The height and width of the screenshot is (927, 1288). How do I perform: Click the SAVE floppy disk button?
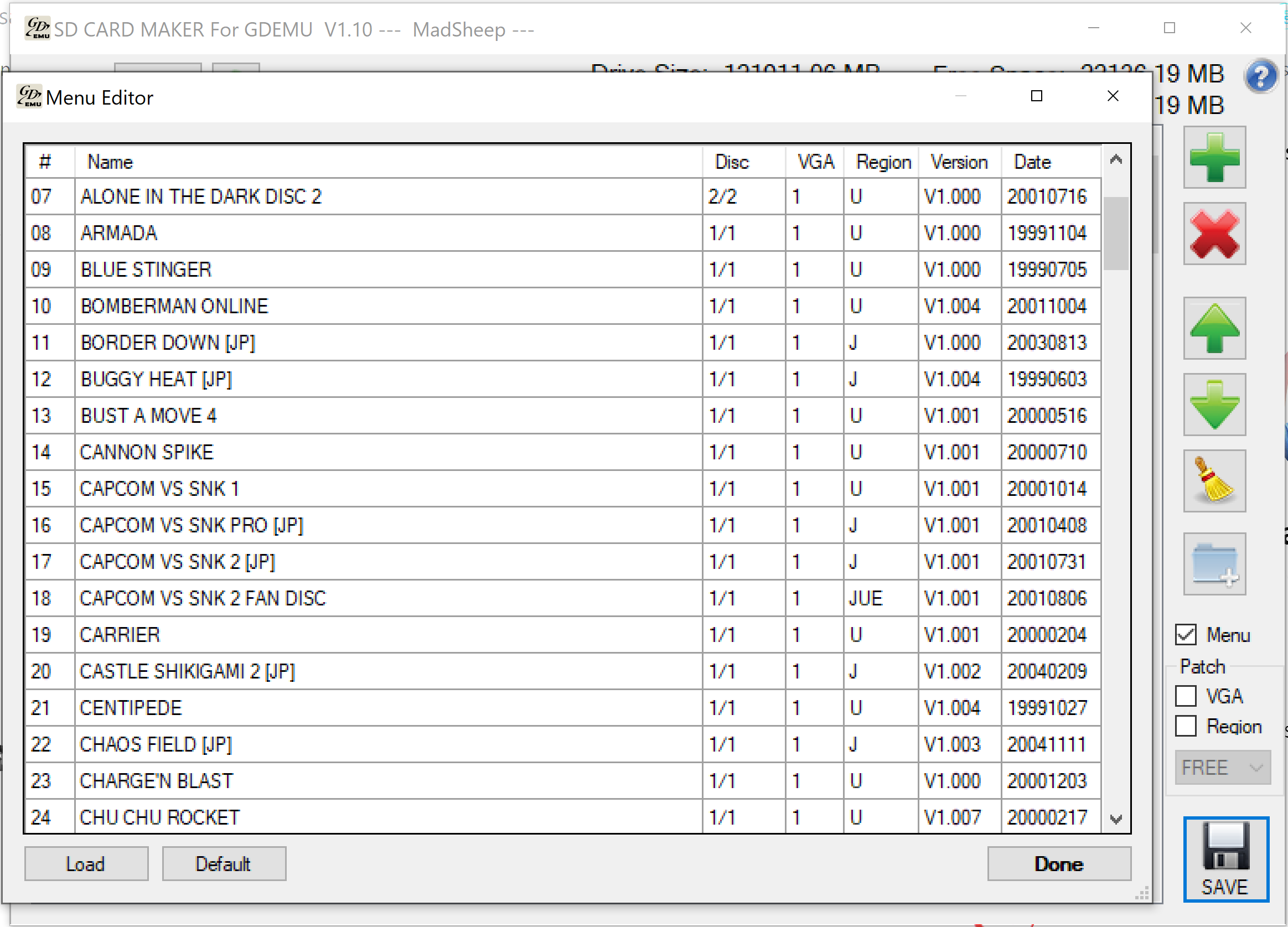(1225, 859)
